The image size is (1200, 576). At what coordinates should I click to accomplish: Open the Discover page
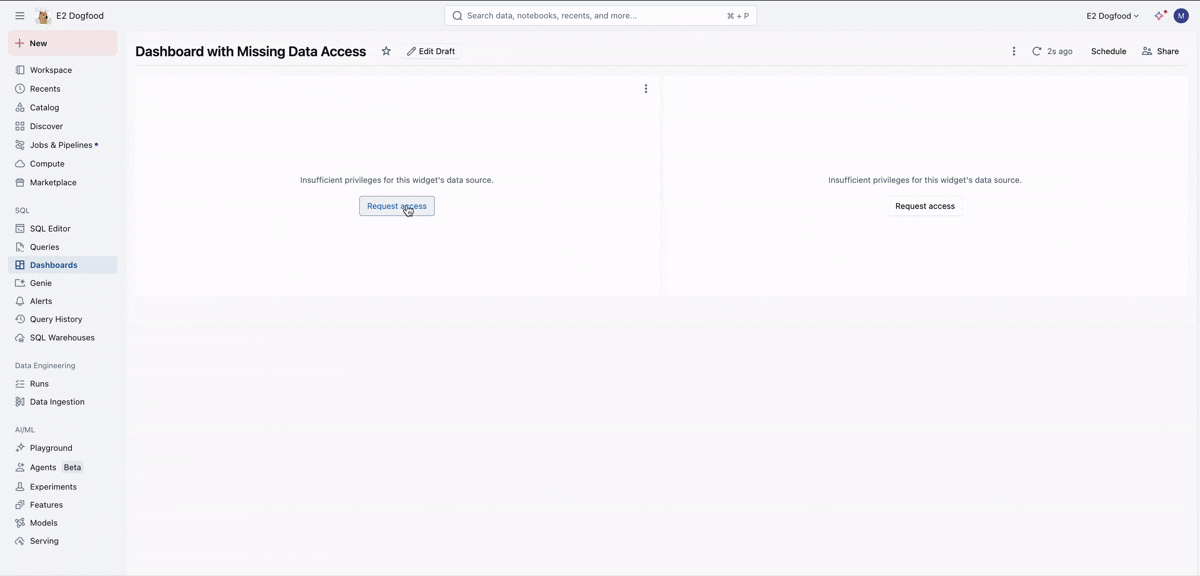point(62,126)
